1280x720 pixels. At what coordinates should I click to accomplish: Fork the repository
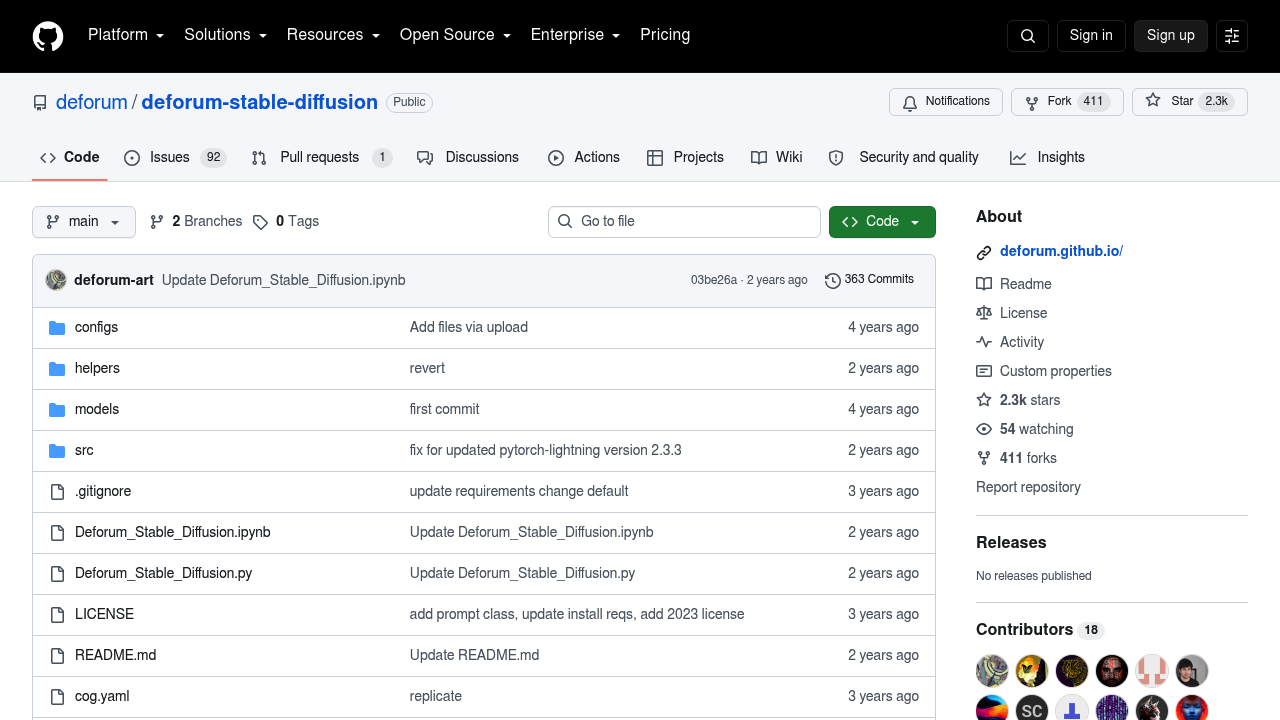click(x=1067, y=102)
